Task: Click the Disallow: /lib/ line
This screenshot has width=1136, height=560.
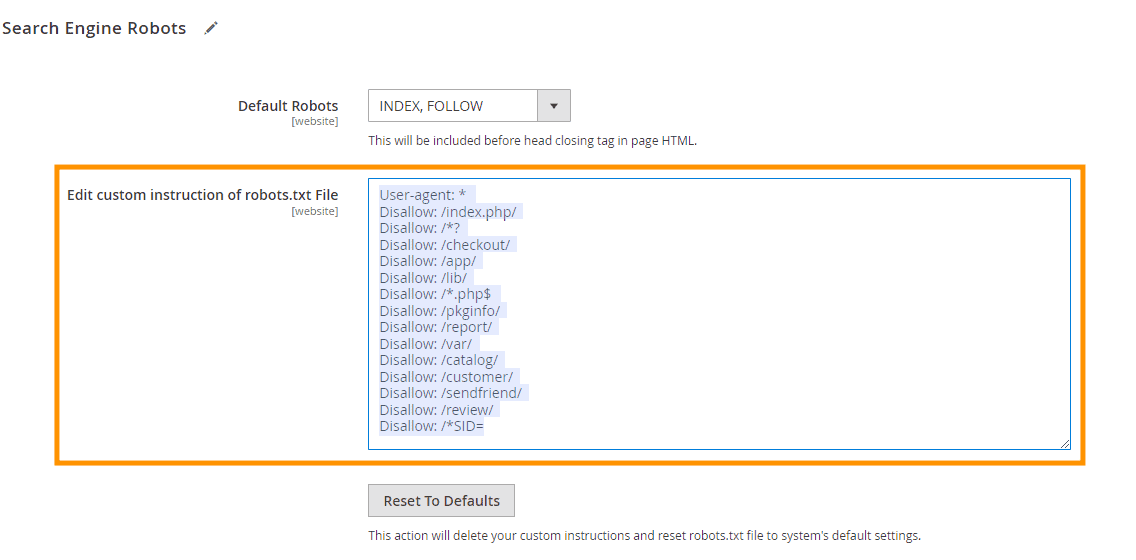Action: click(423, 278)
